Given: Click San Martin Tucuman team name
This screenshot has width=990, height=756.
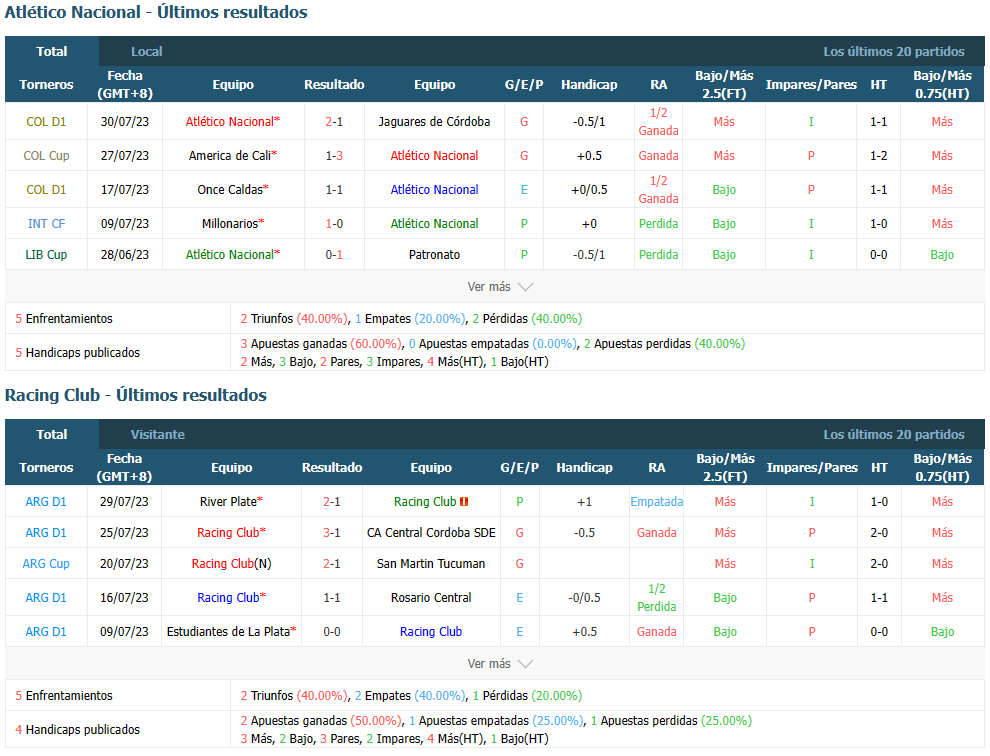Looking at the screenshot, I should click(x=431, y=564).
